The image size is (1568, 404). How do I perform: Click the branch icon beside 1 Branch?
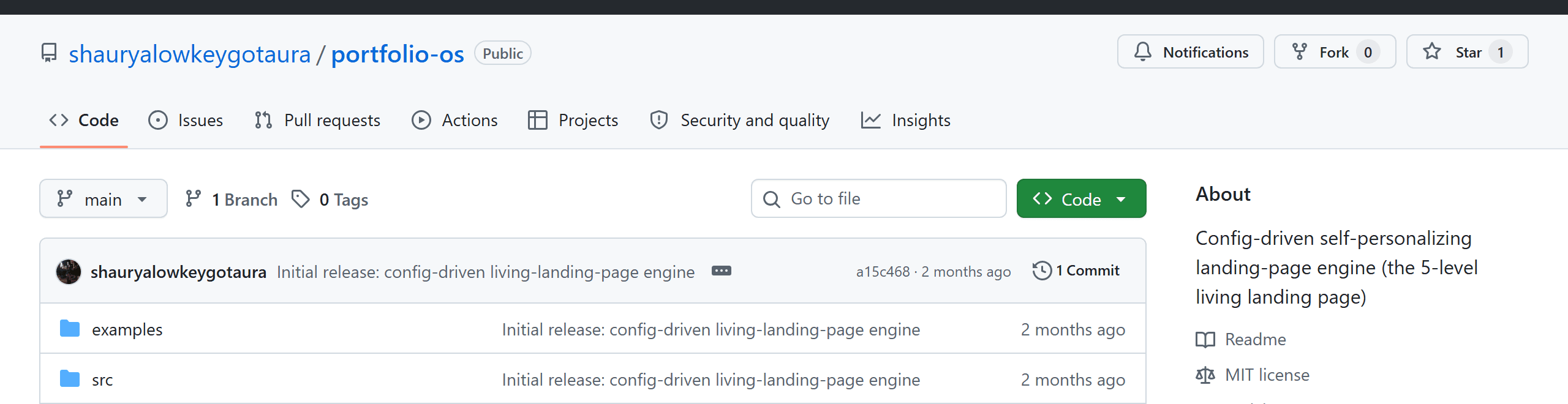coord(193,198)
